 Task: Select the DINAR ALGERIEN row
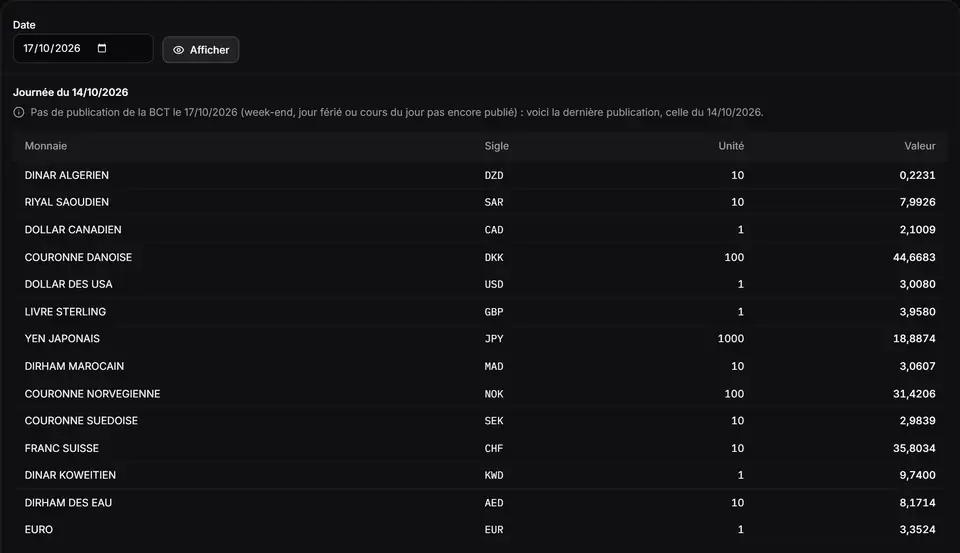(480, 175)
